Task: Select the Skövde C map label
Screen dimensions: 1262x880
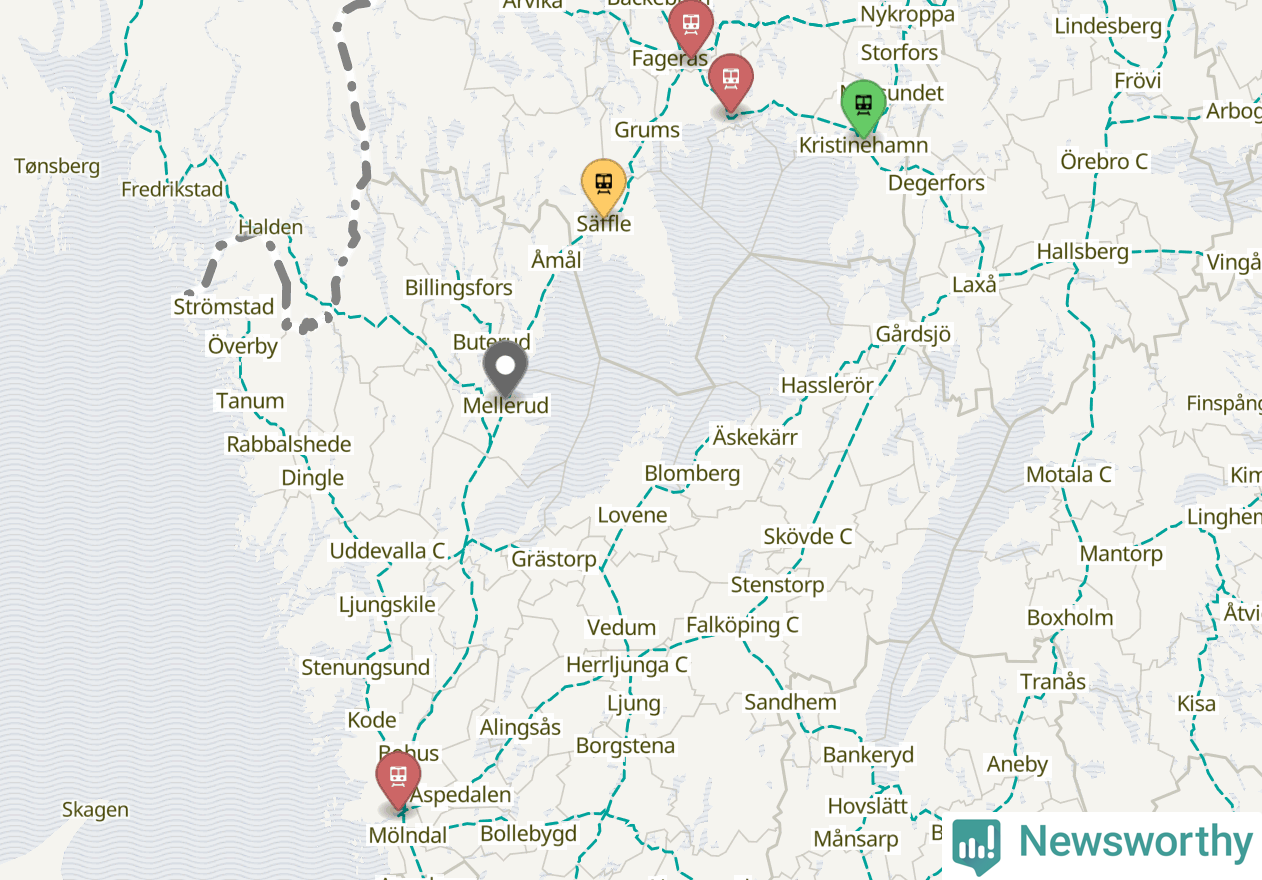Action: pyautogui.click(x=807, y=536)
